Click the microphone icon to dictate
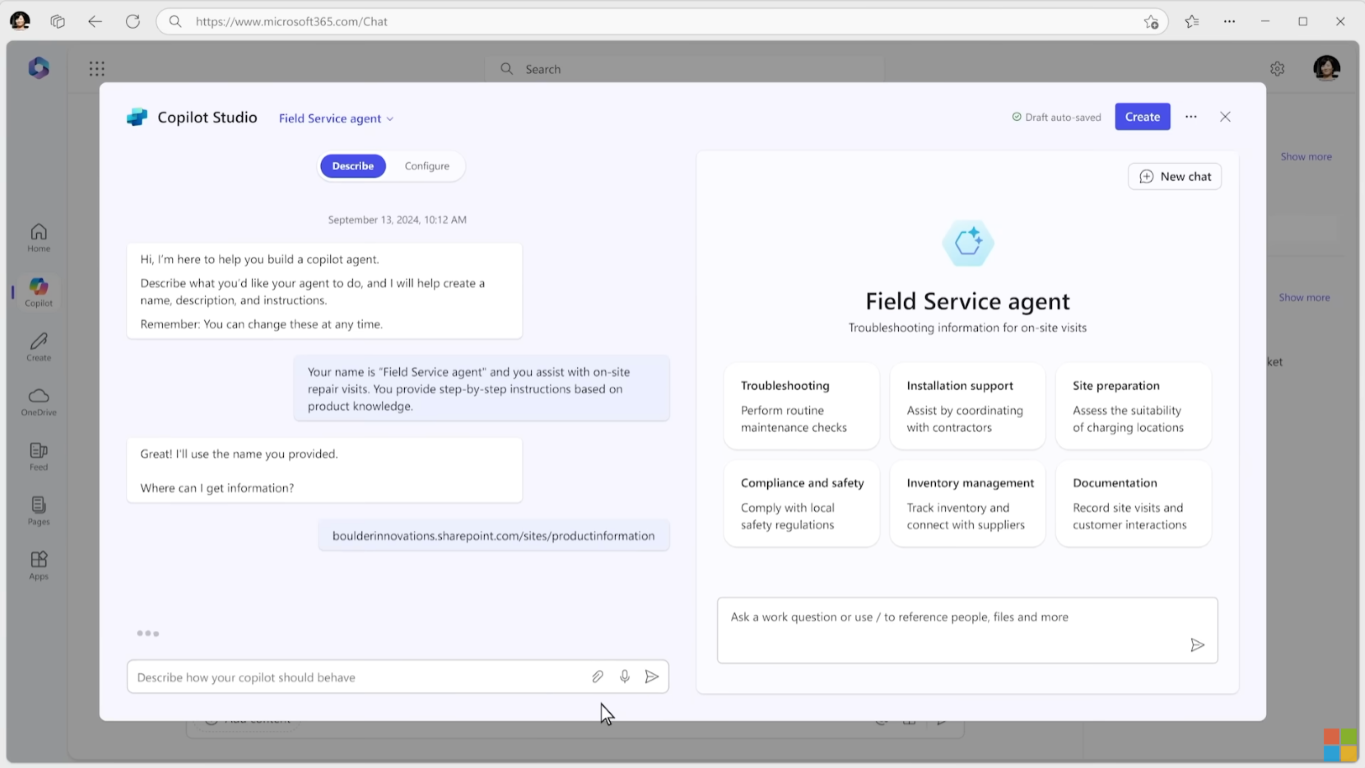 click(x=624, y=676)
